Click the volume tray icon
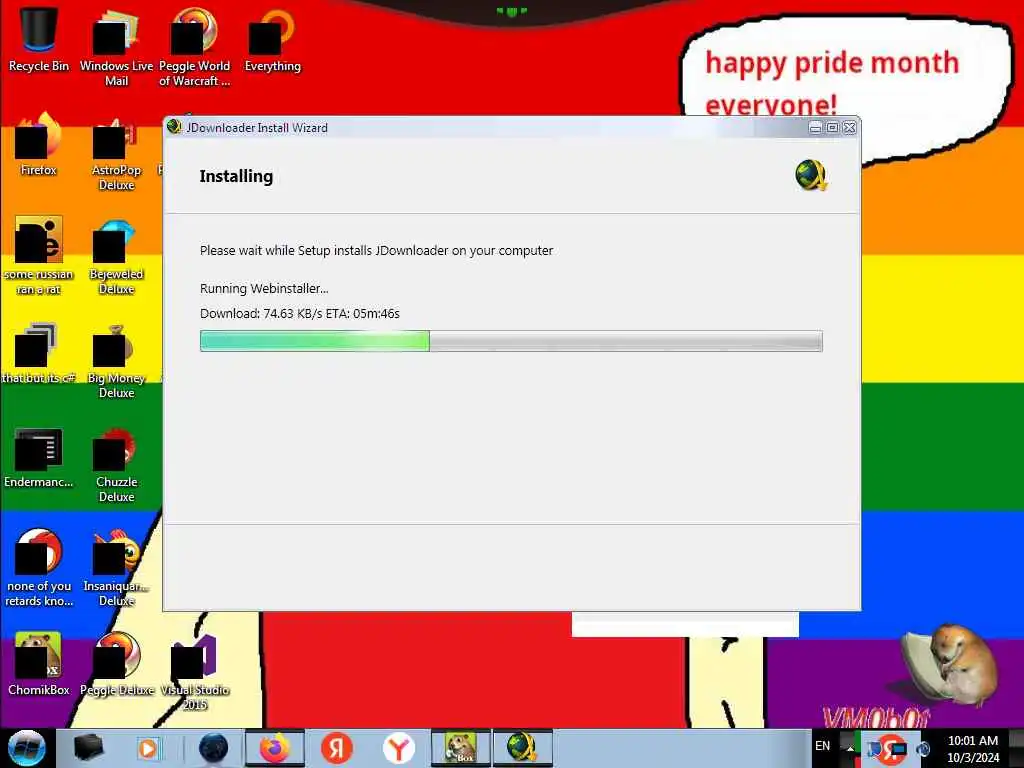 (923, 748)
